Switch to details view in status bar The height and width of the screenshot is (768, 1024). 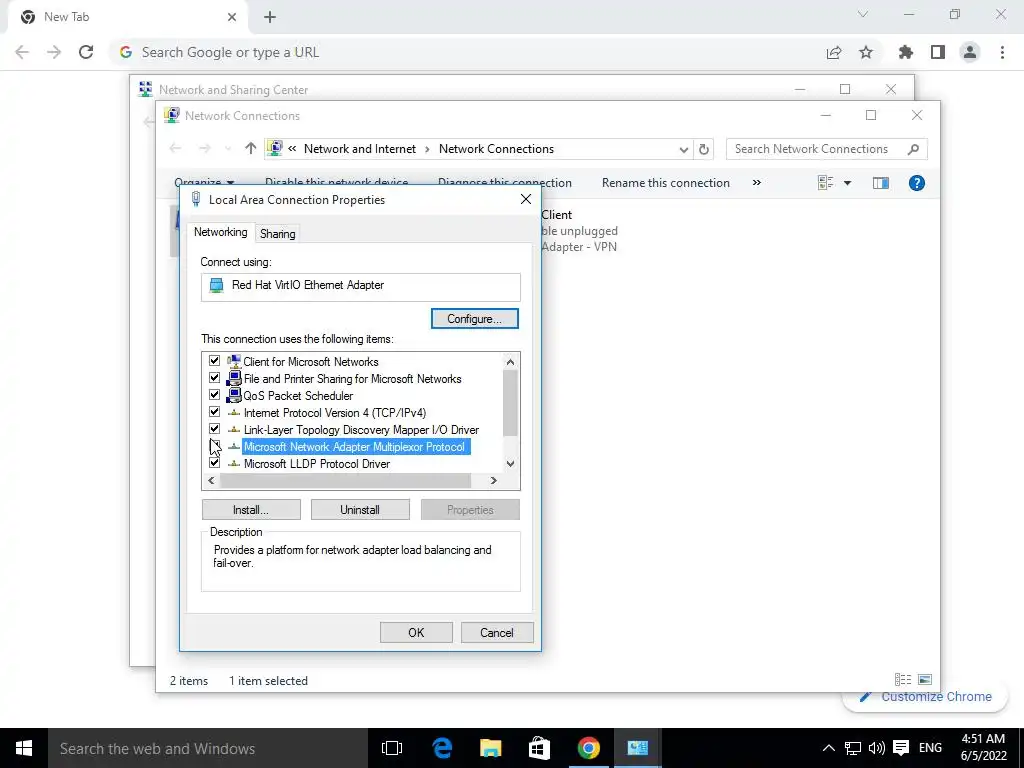(x=903, y=680)
